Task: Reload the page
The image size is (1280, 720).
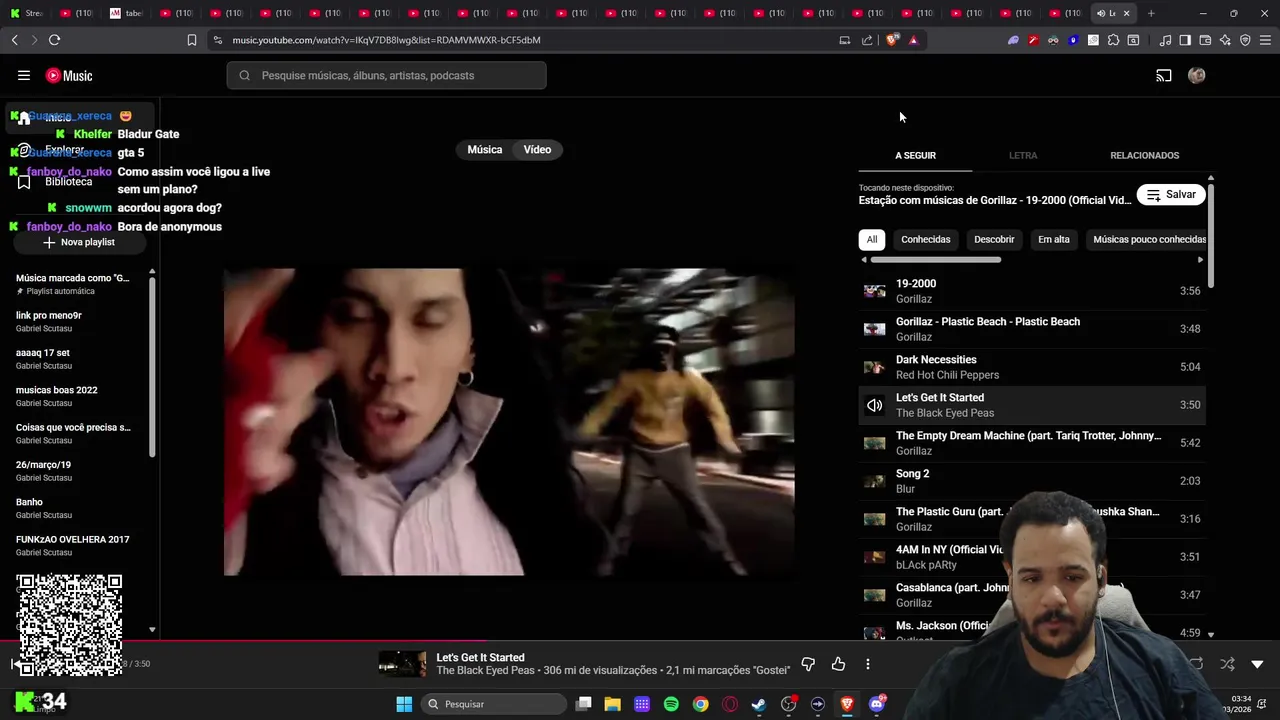Action: [54, 40]
